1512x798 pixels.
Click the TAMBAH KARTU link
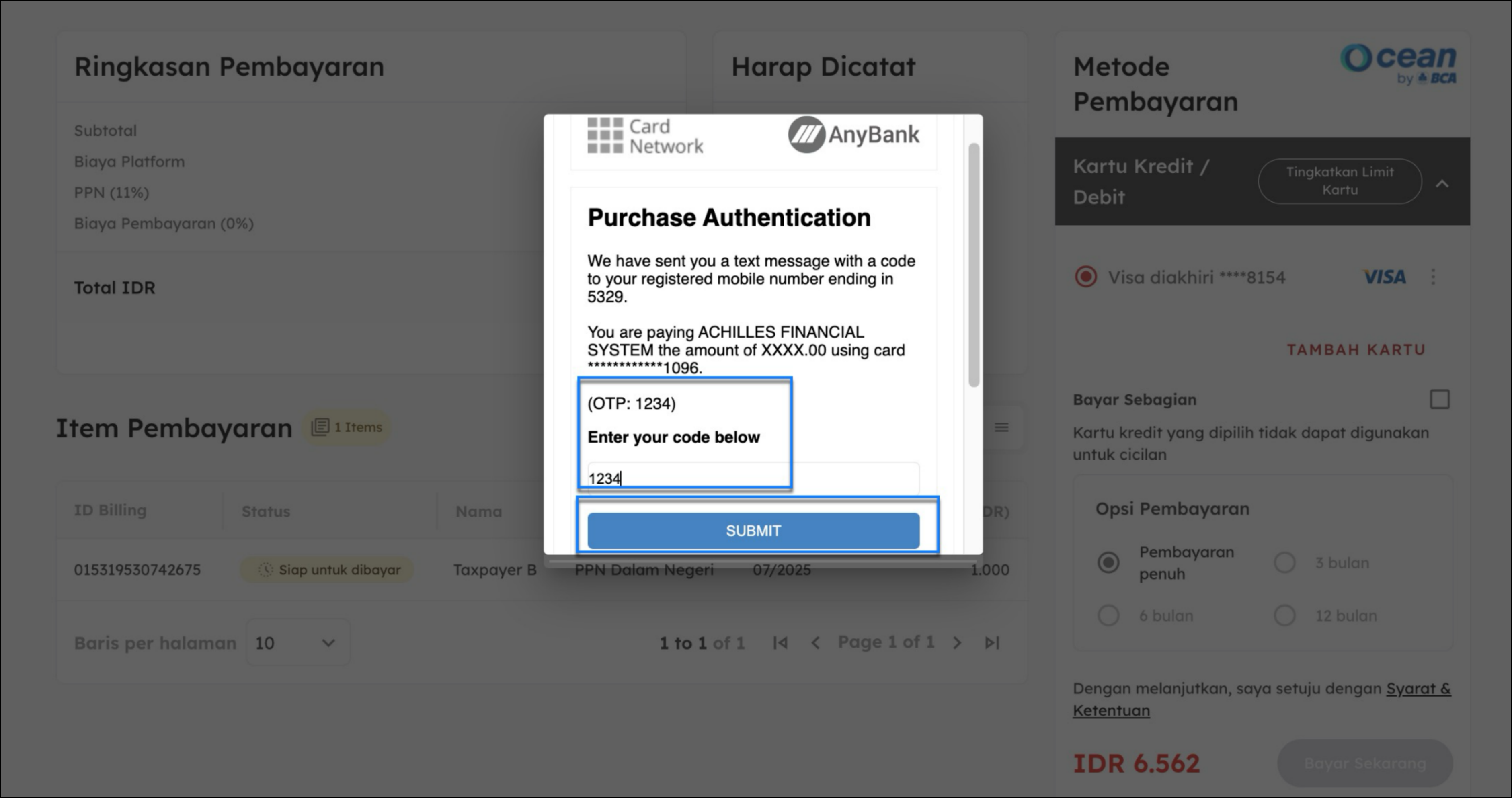1356,350
